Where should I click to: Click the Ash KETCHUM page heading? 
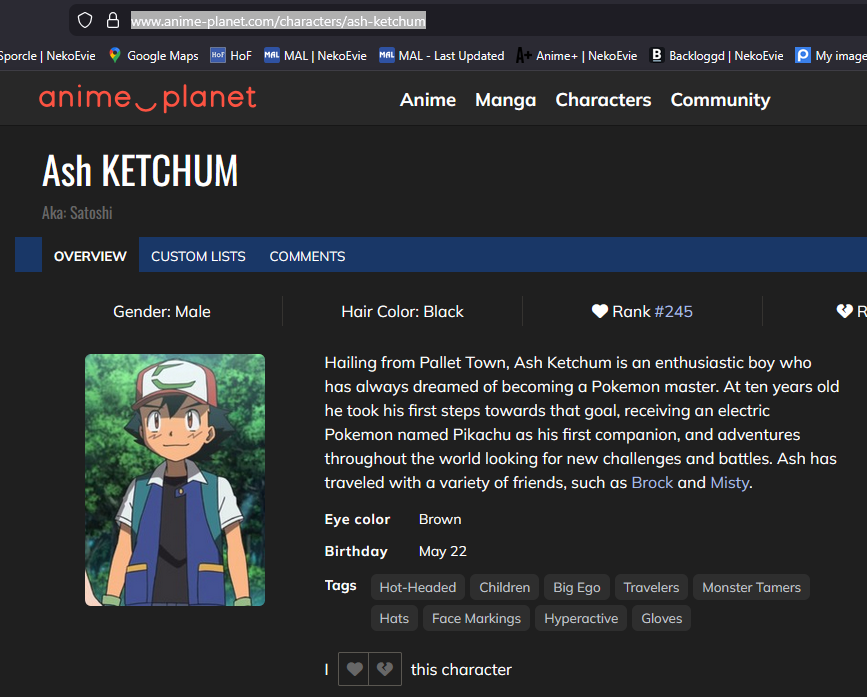click(140, 171)
